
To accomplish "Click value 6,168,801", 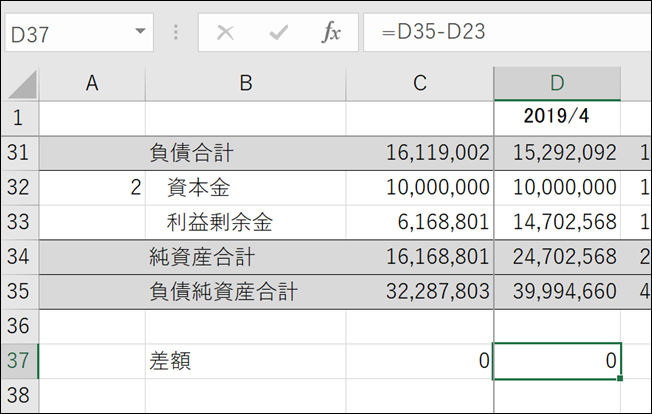I will coord(420,222).
